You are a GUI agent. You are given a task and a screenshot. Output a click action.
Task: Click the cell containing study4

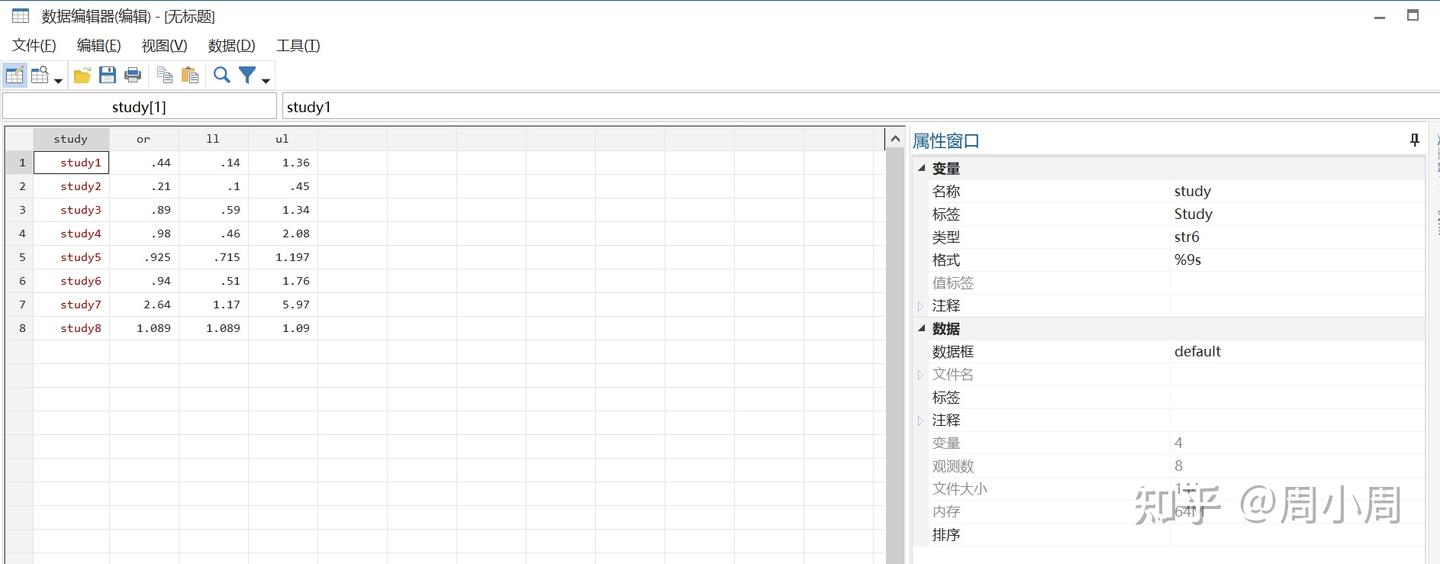click(71, 233)
